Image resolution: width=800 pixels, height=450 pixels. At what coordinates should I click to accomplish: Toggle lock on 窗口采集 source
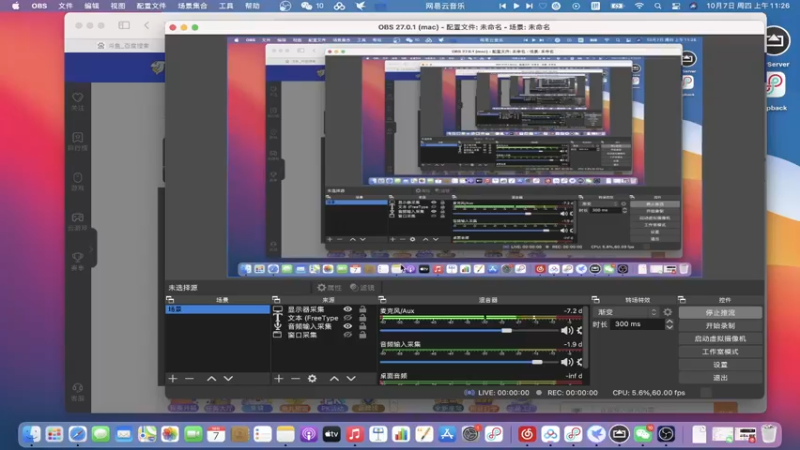[x=362, y=335]
